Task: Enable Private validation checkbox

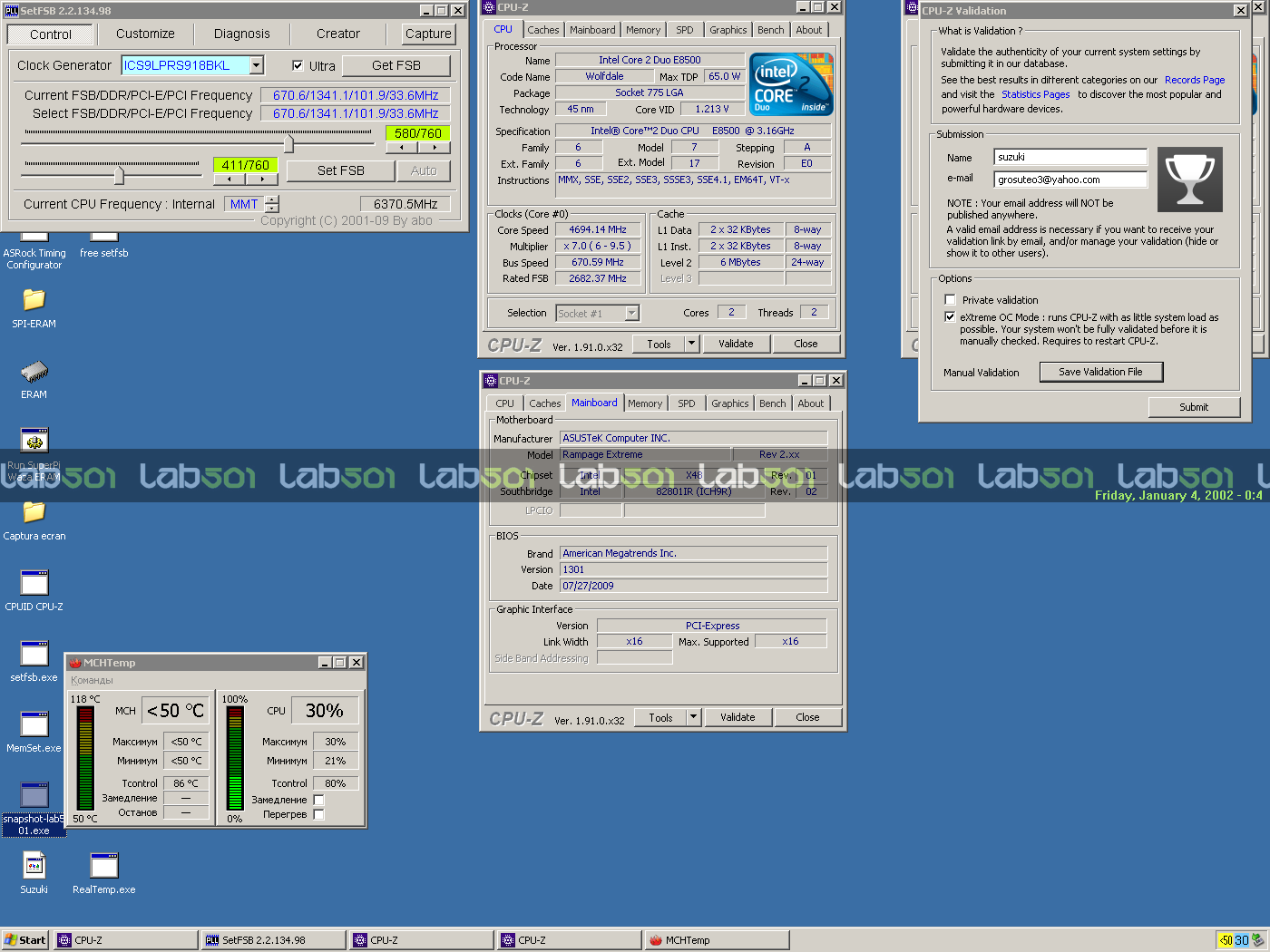Action: coord(950,299)
